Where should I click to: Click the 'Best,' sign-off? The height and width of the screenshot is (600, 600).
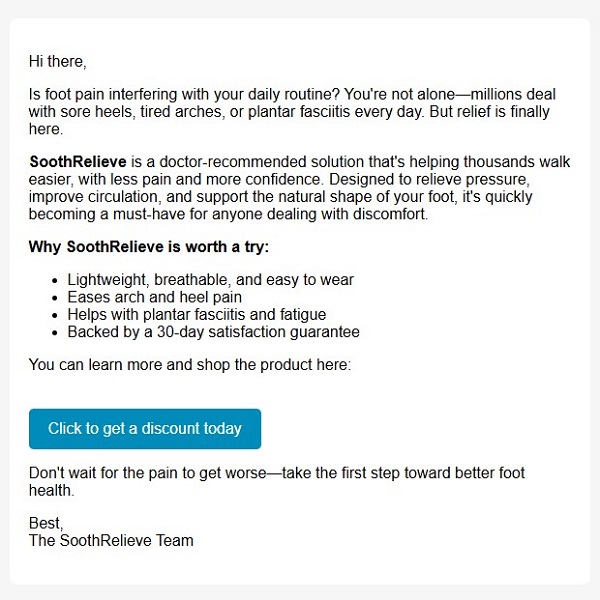tap(46, 523)
